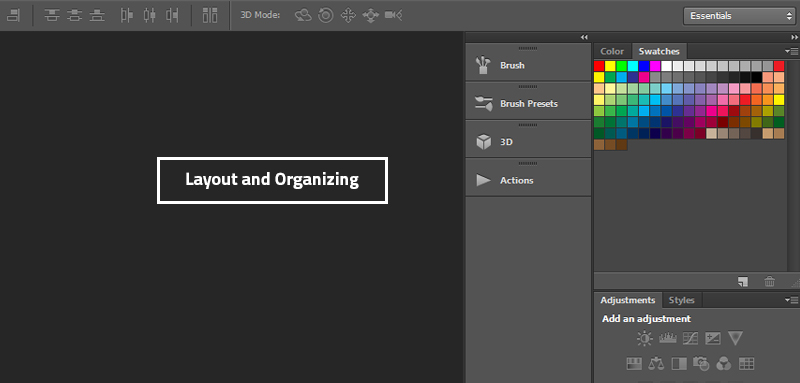Select the Swatches tab
800x383 pixels.
coord(659,51)
